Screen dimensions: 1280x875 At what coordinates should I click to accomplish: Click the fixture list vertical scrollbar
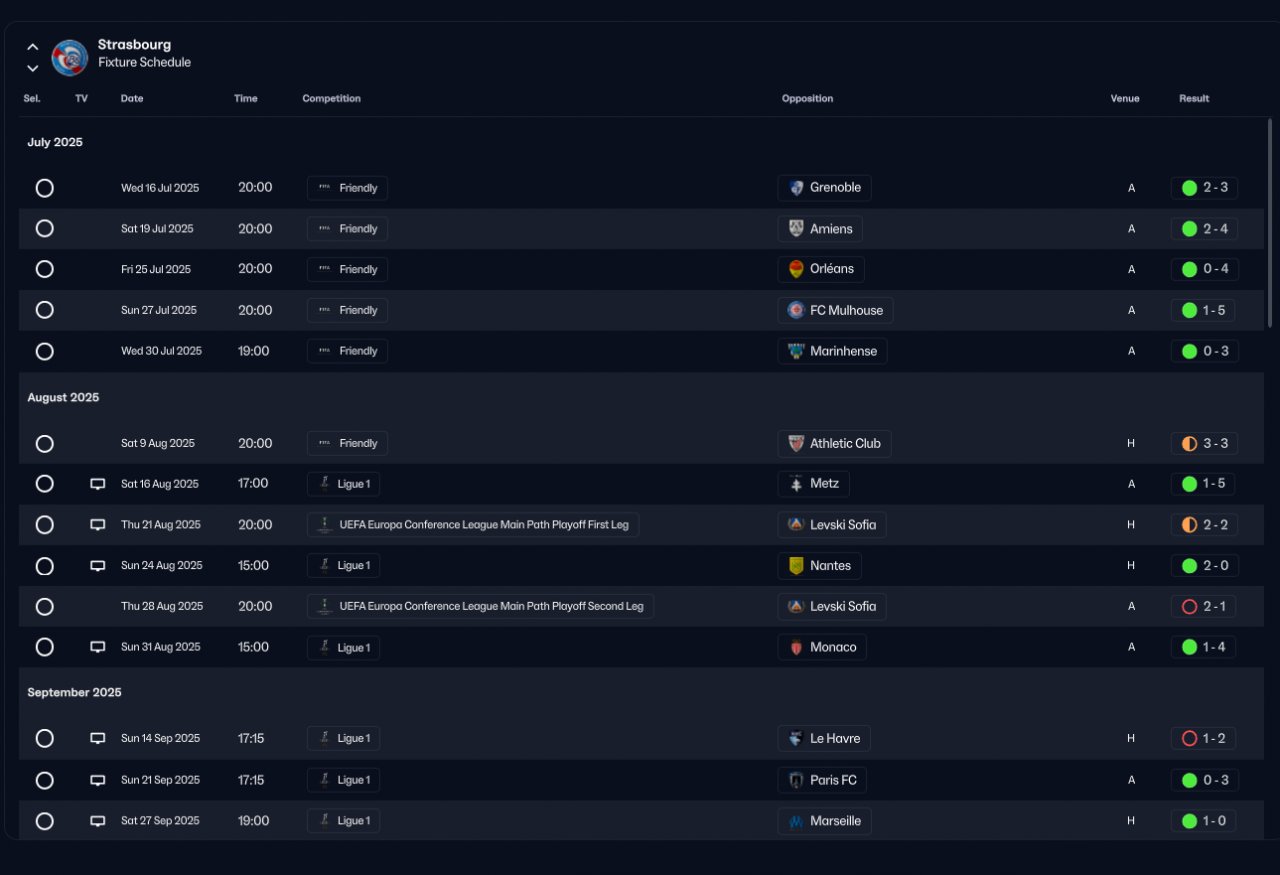pyautogui.click(x=1271, y=222)
